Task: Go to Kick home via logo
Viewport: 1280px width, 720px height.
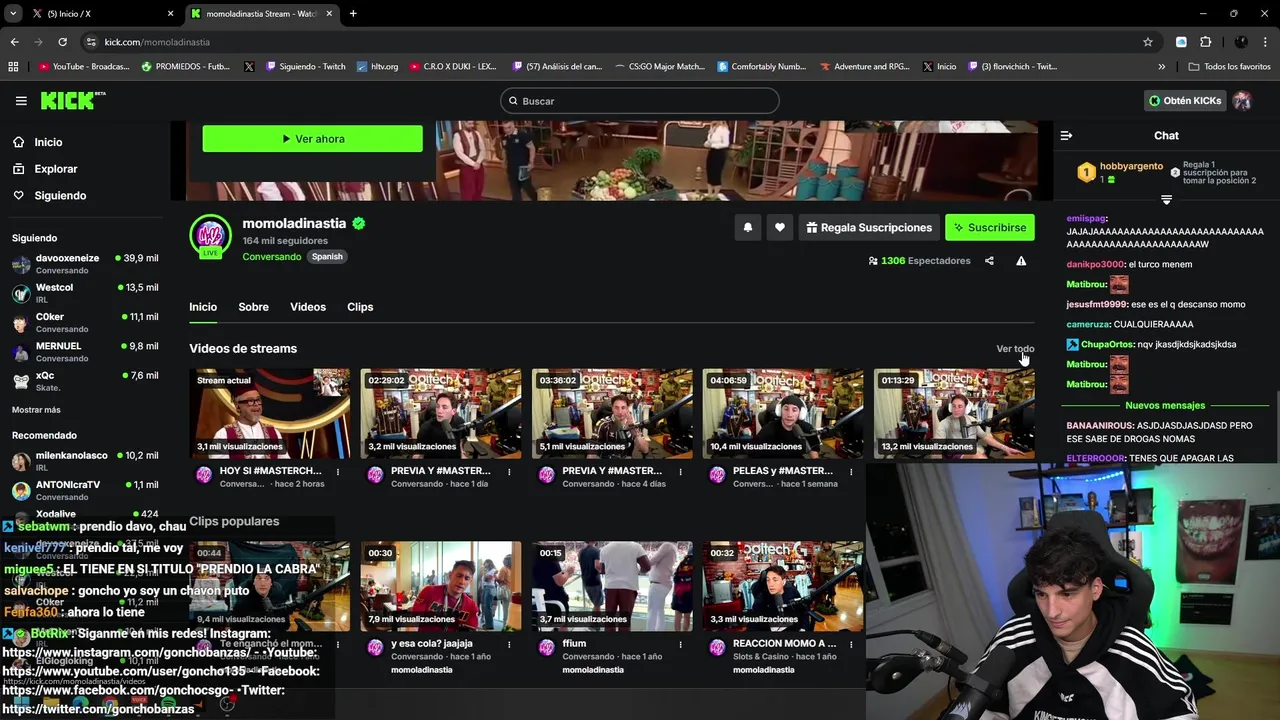Action: click(72, 100)
